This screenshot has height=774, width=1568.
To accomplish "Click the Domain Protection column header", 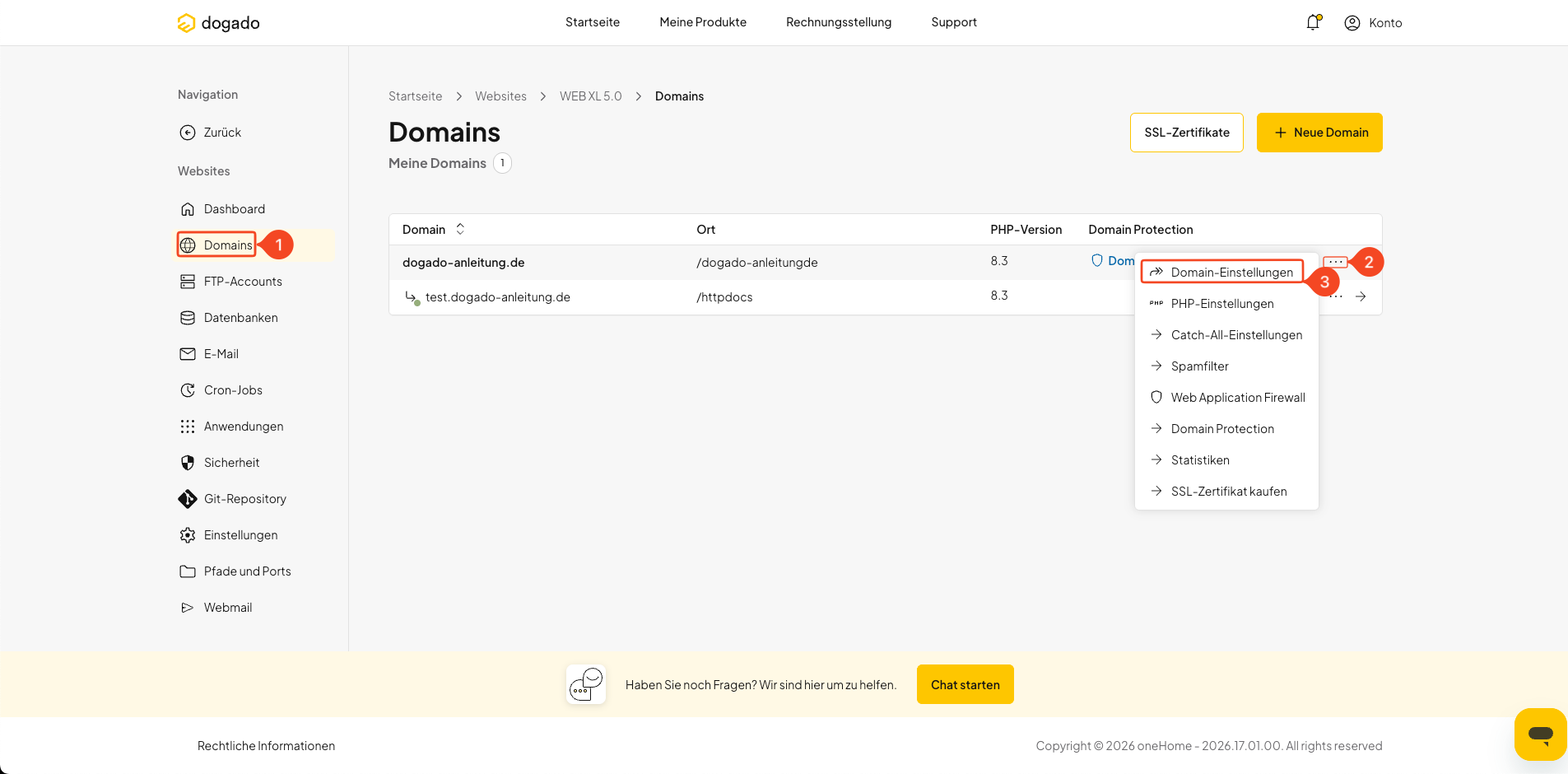I will (1141, 230).
